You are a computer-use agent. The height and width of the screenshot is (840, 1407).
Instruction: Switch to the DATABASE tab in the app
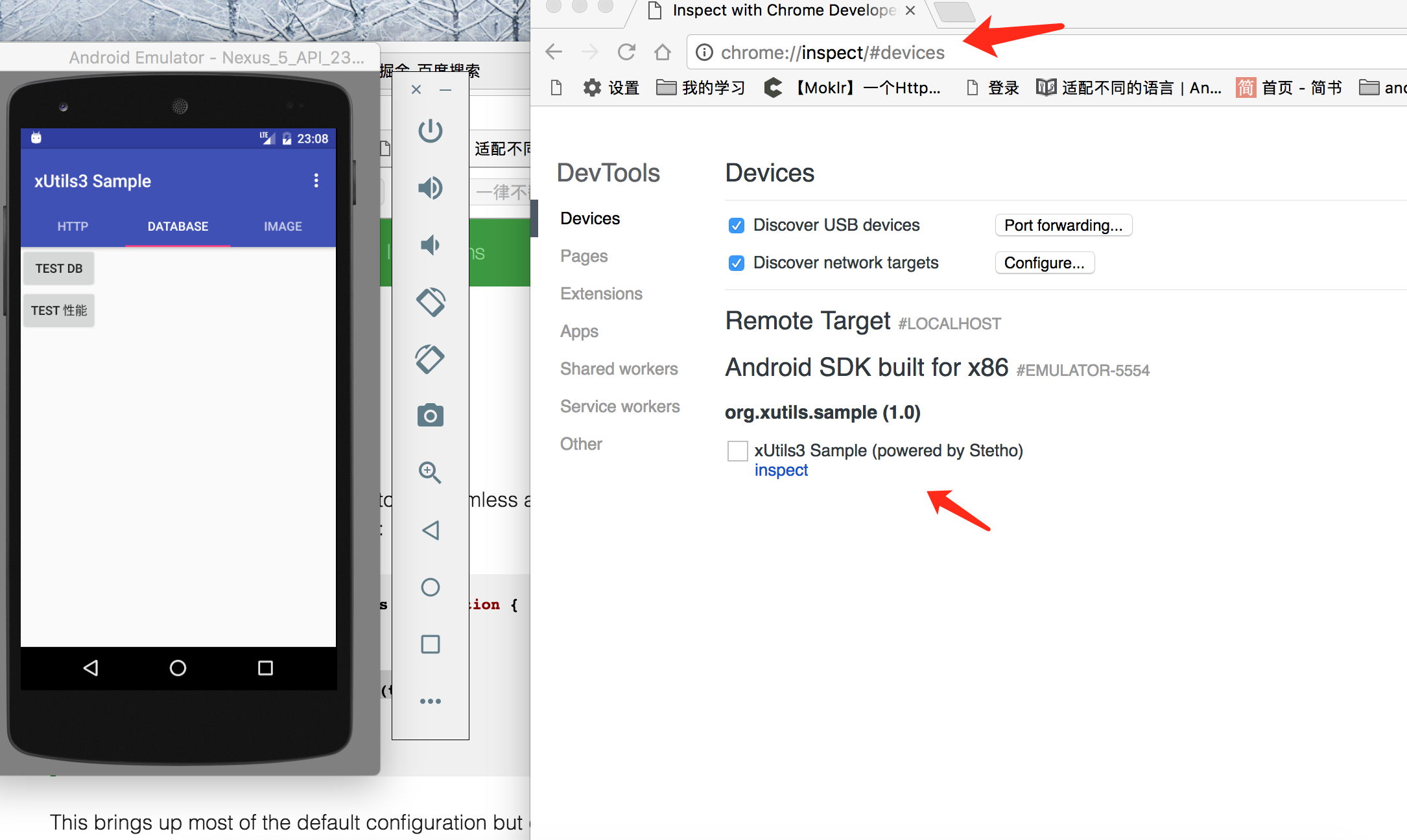[x=178, y=226]
